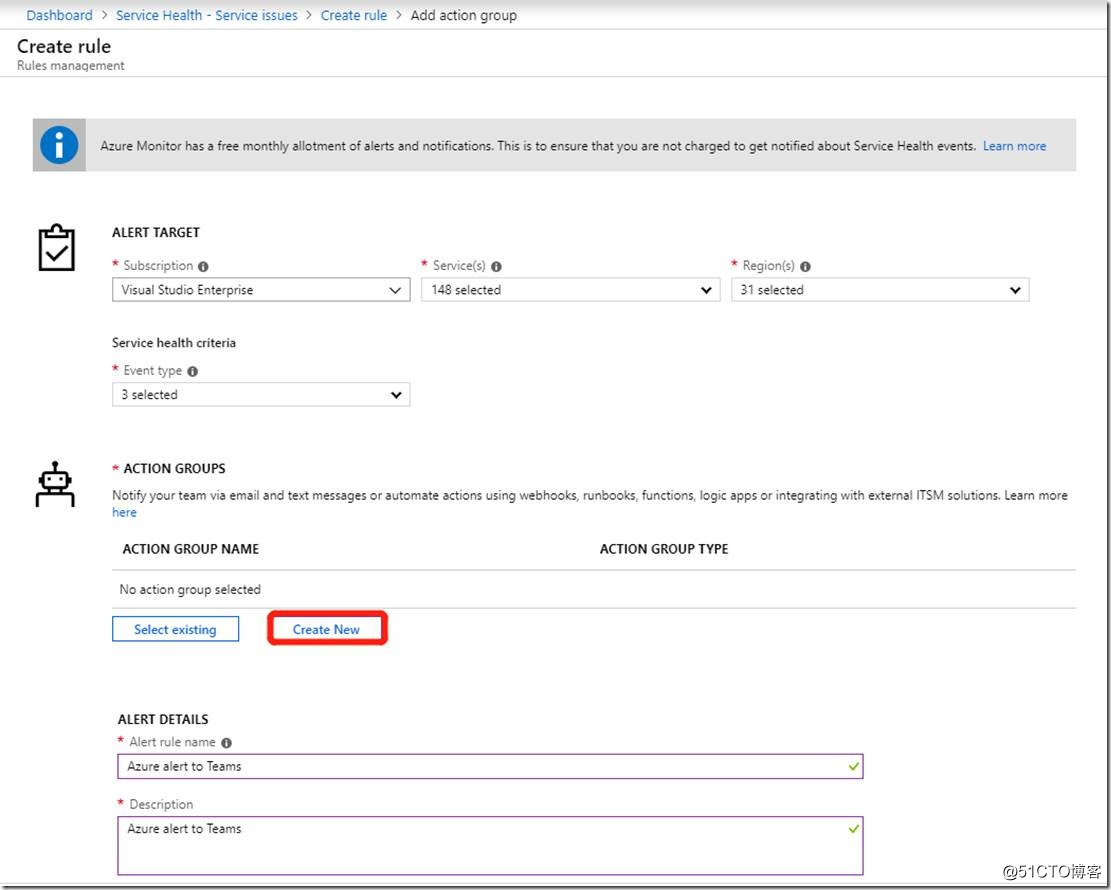Follow the 'here' link under Action Groups
1111x890 pixels.
pyautogui.click(x=124, y=512)
